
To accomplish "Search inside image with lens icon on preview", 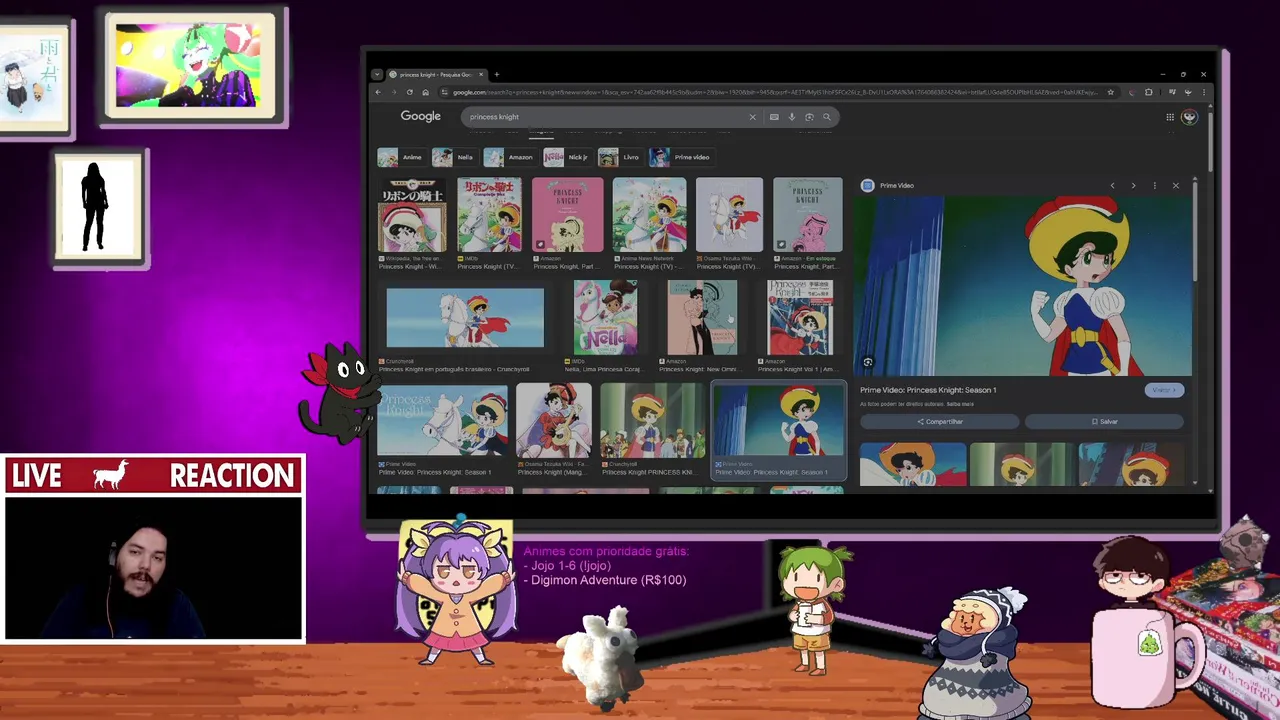I will coord(868,362).
